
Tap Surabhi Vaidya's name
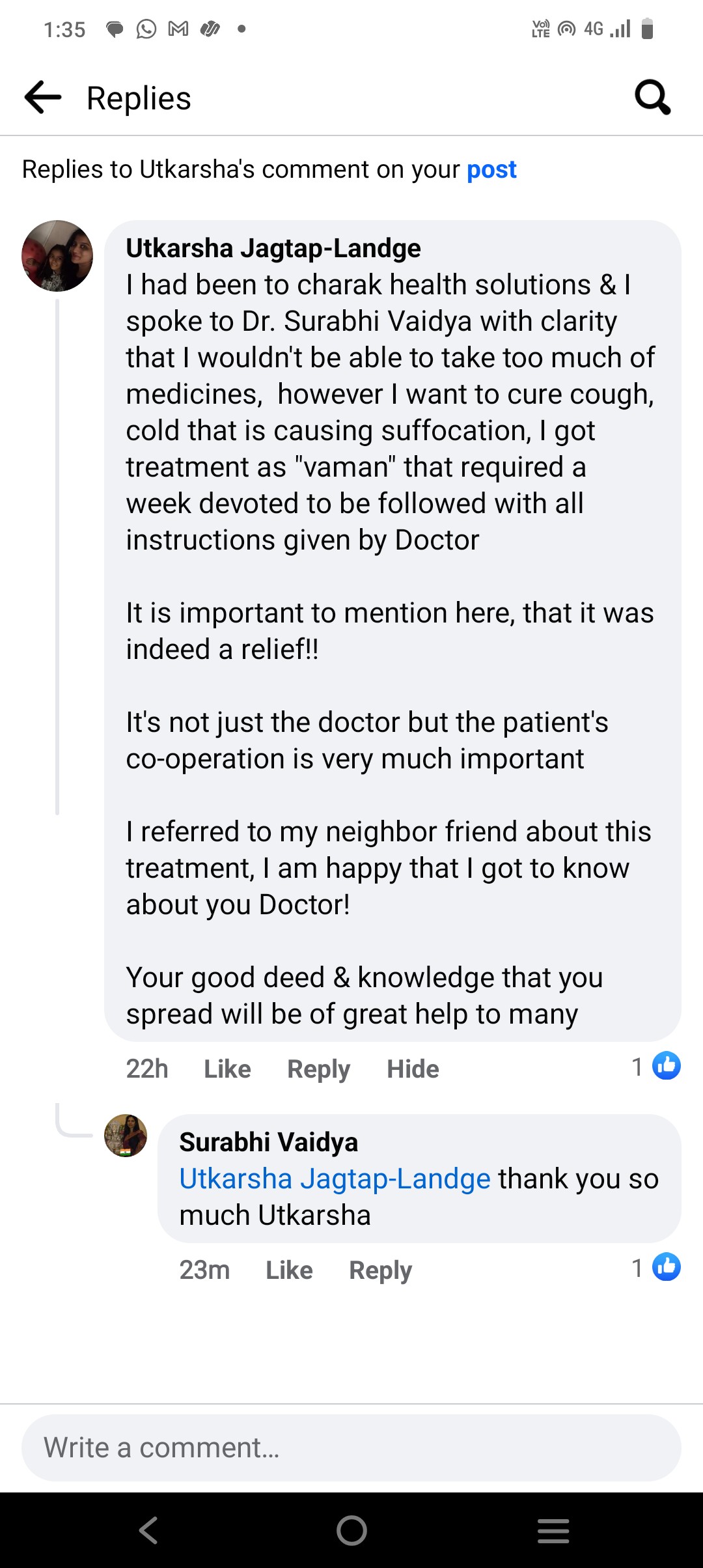(x=268, y=1142)
